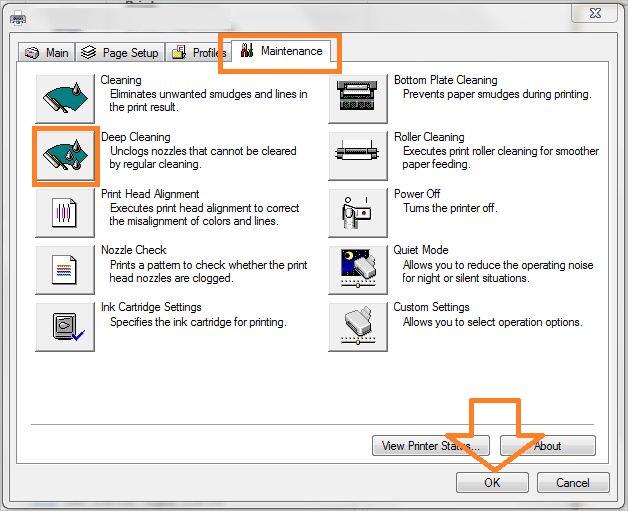
Task: Dismiss dialog with Cancel button
Action: pos(573,483)
